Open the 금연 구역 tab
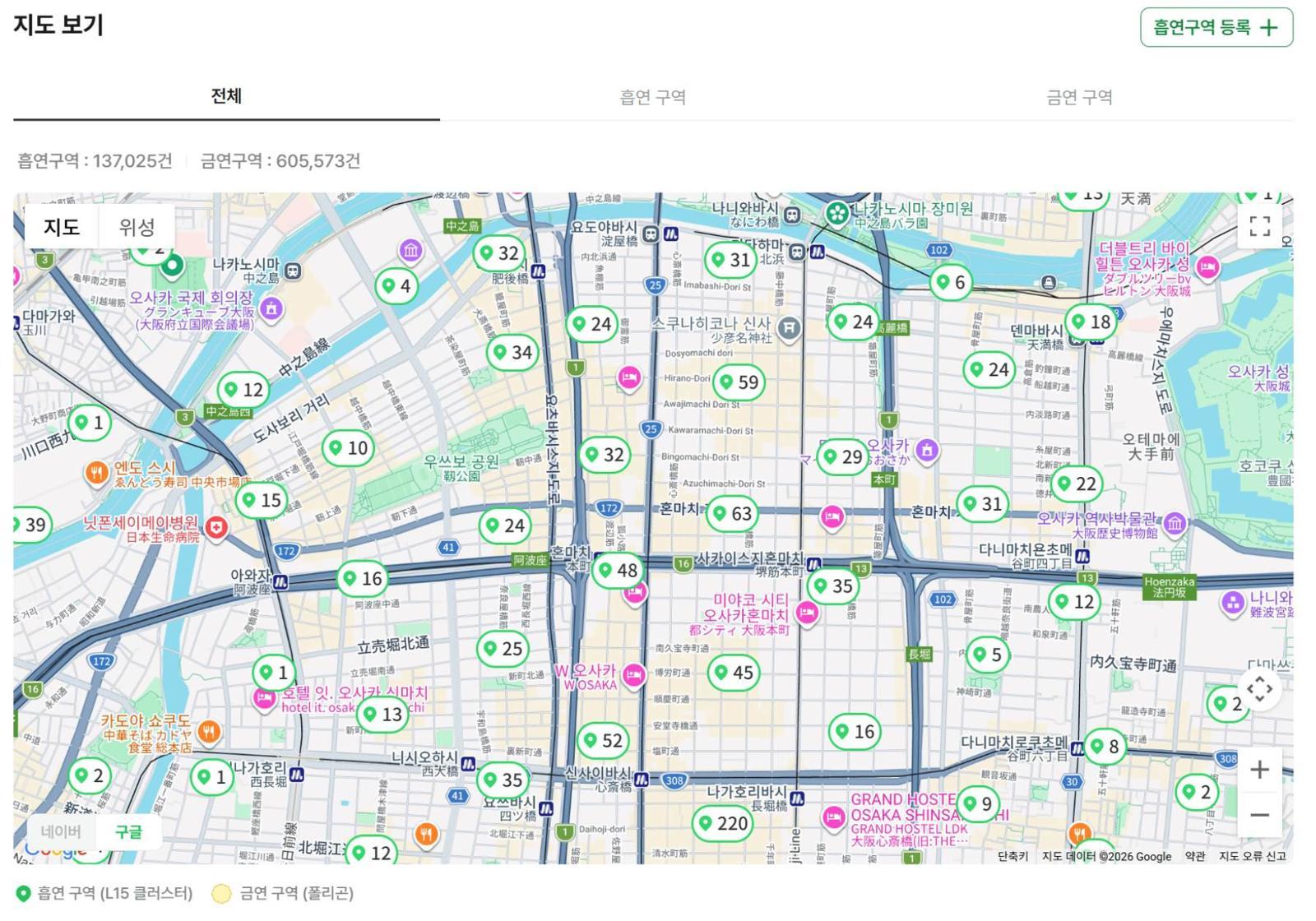 click(1079, 97)
